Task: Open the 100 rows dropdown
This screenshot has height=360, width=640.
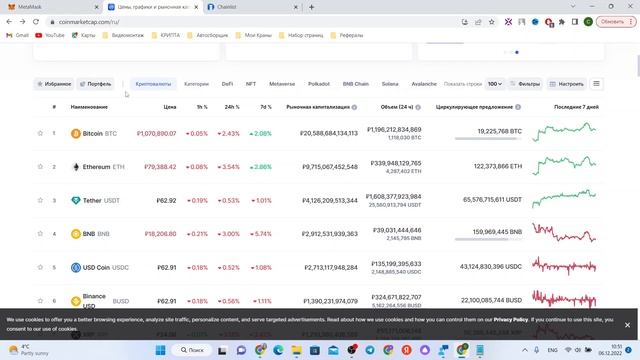Action: click(494, 84)
